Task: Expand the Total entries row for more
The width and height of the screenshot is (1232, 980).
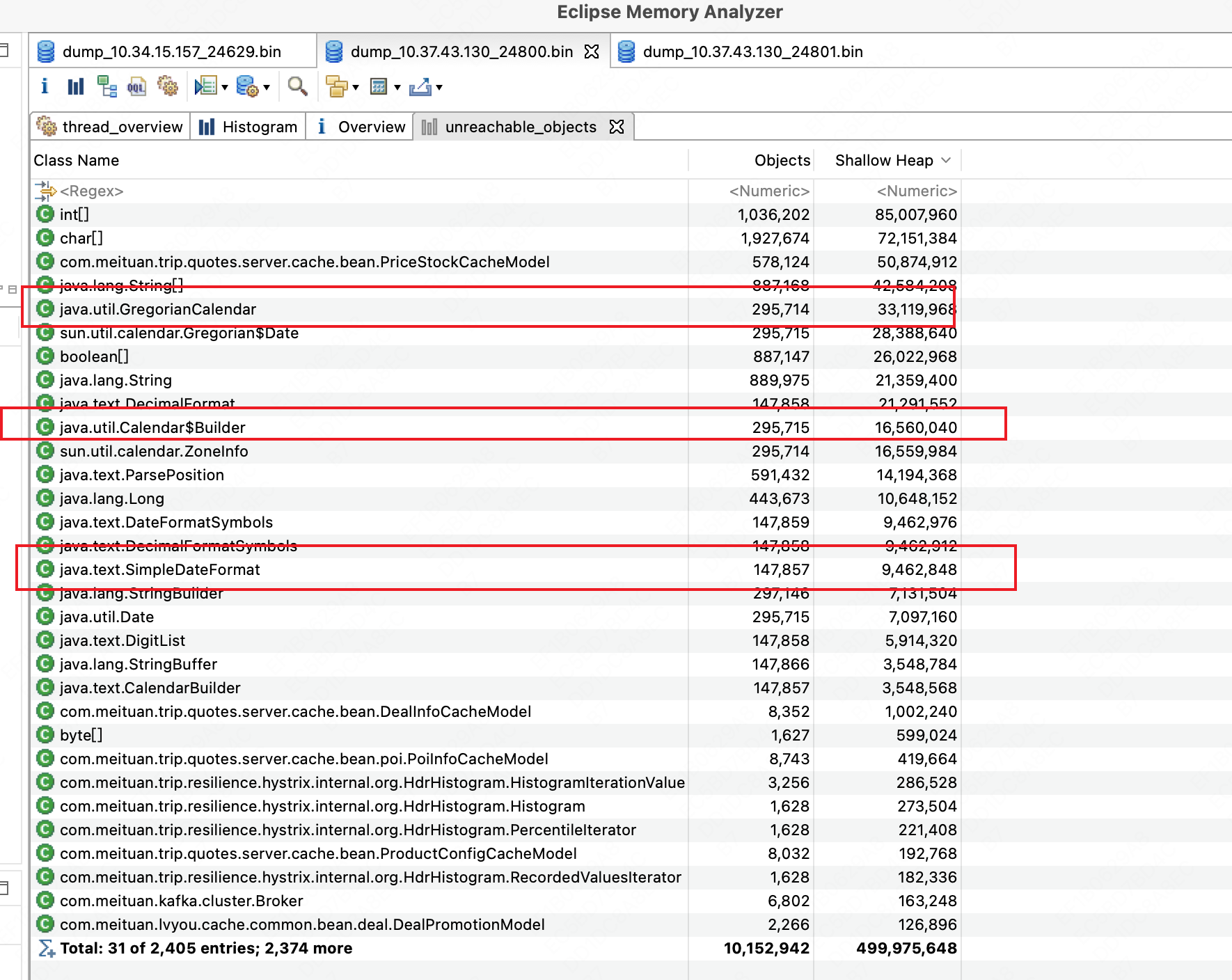Action: pyautogui.click(x=496, y=948)
